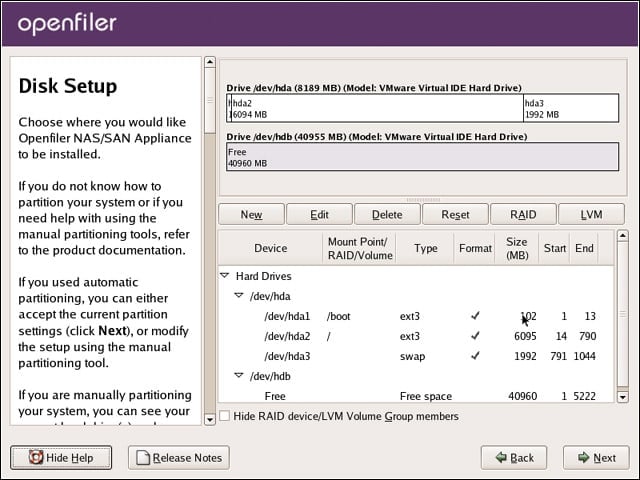Click the RAID button
Viewport: 640px width, 480px height.
point(523,214)
